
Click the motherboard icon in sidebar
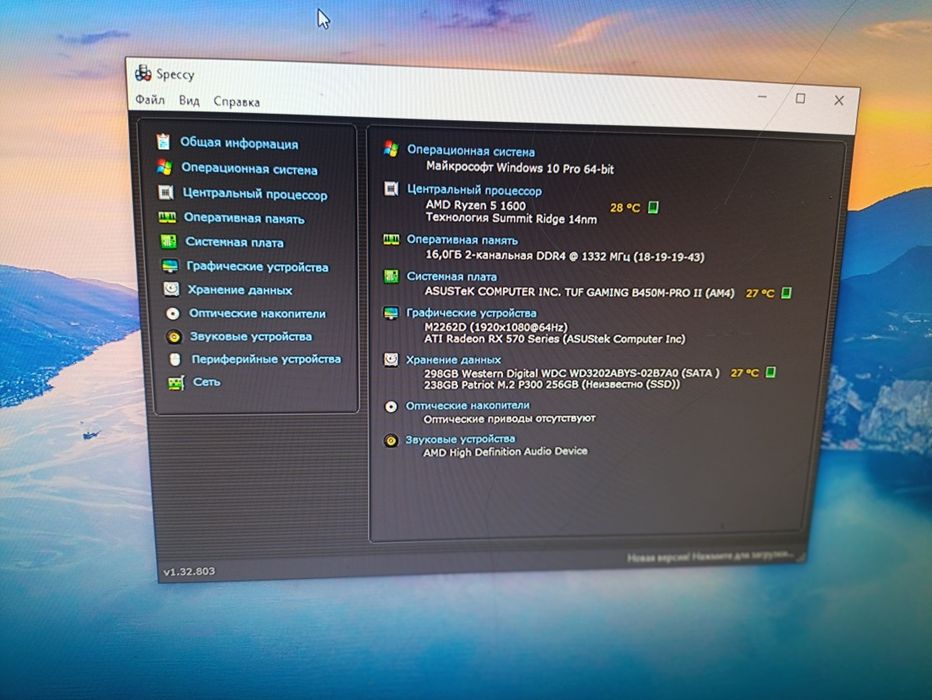point(169,241)
